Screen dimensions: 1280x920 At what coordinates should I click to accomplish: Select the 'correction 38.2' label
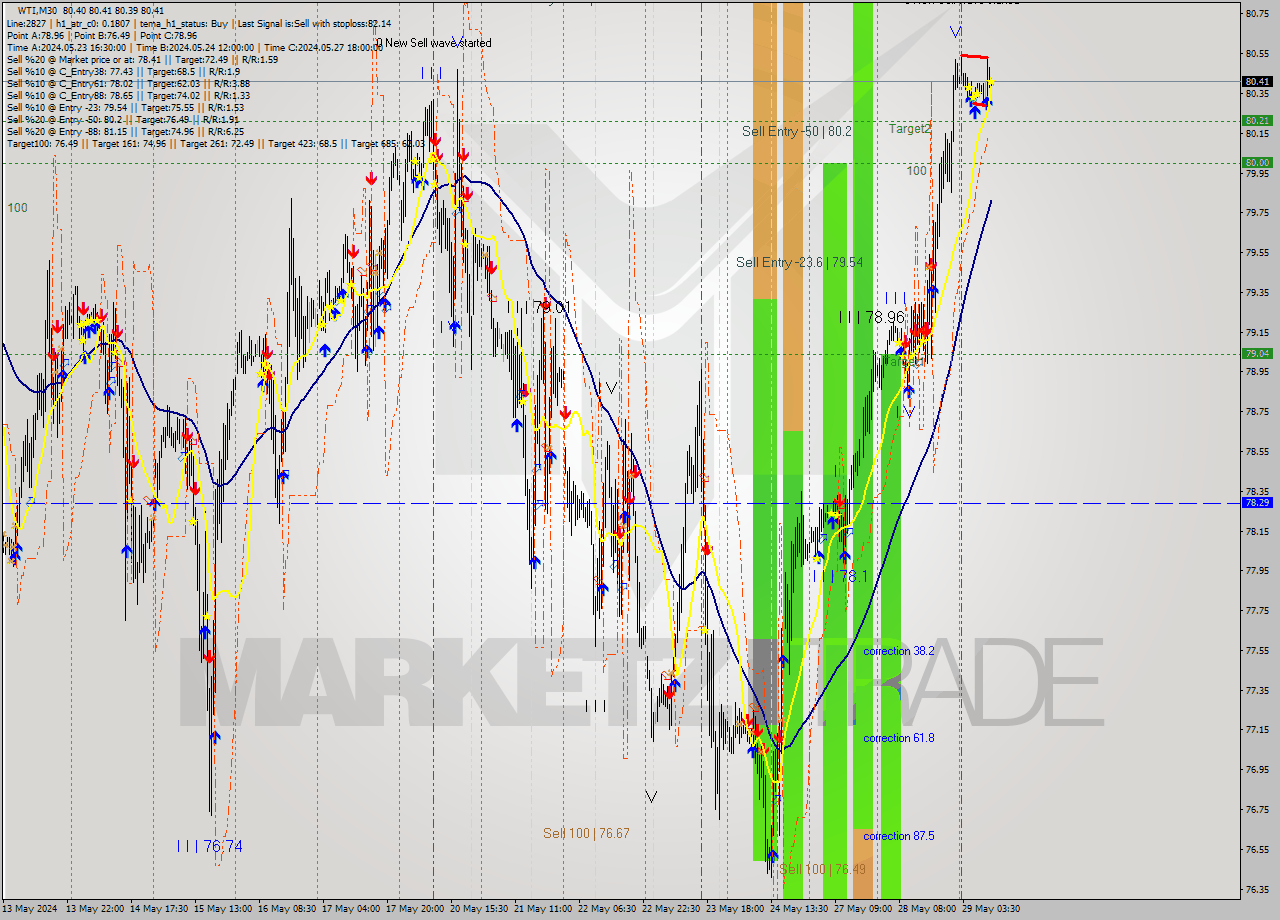899,651
